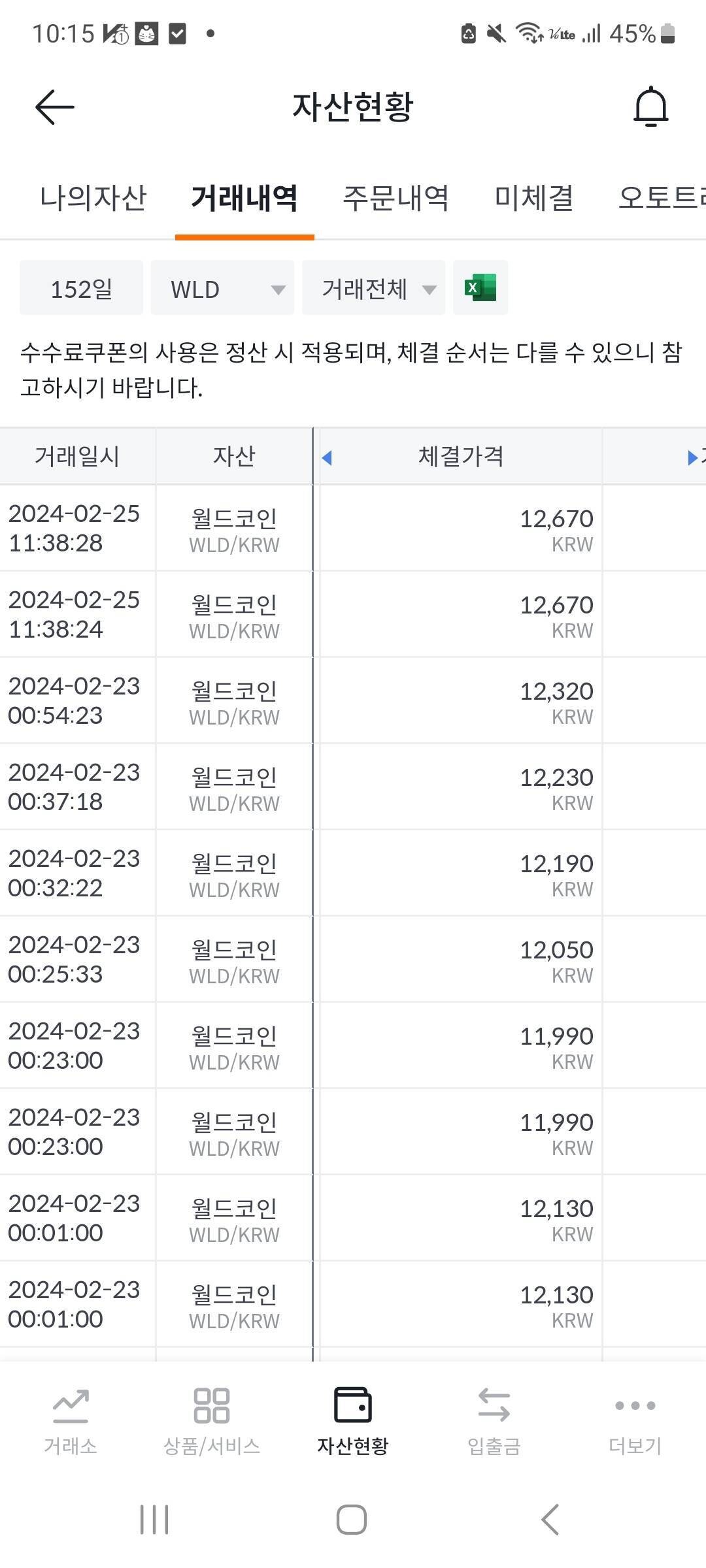Open the 거래전체 trade type dropdown
The image size is (706, 1568).
[373, 287]
